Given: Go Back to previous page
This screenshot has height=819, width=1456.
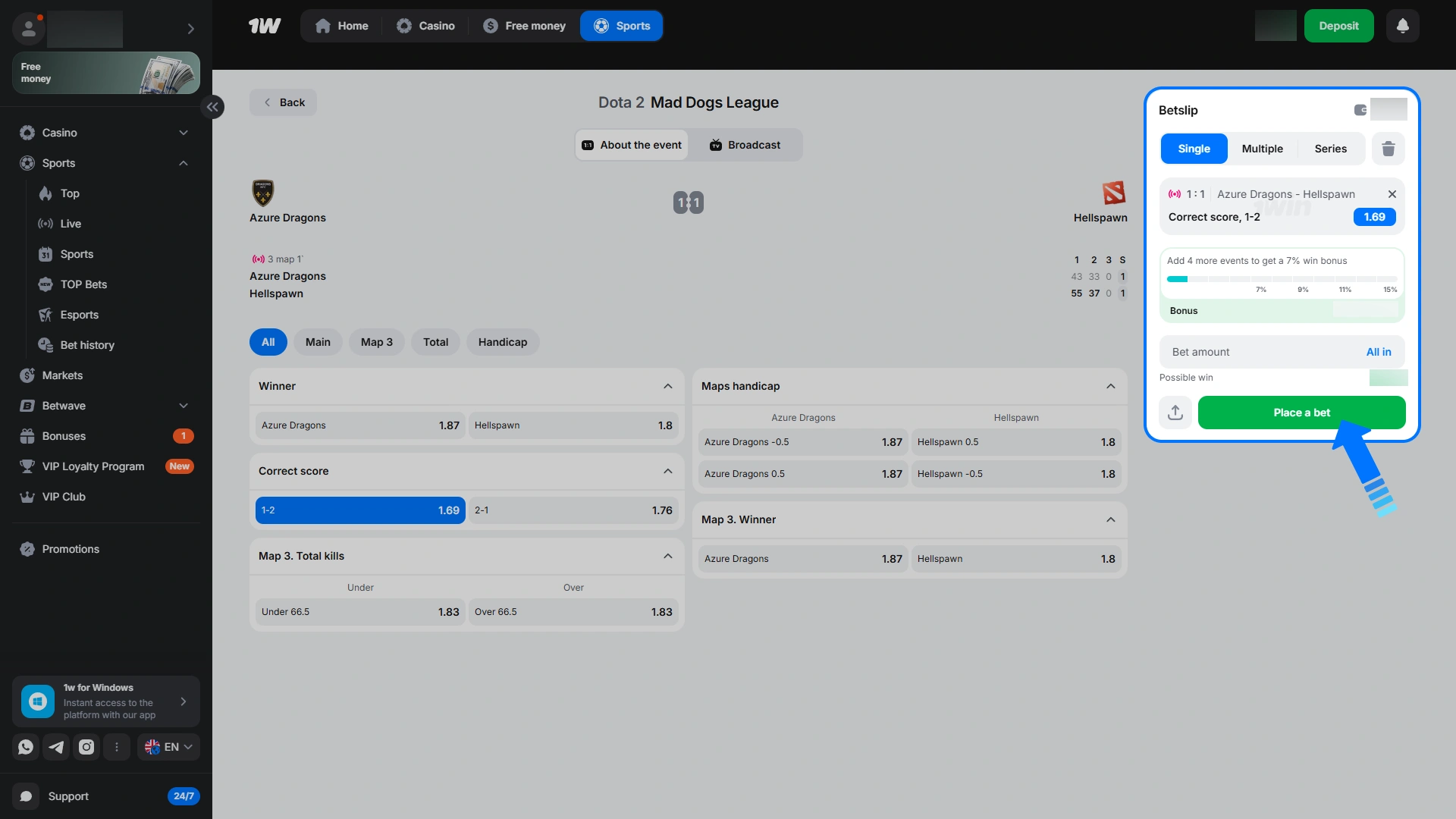Looking at the screenshot, I should pos(284,102).
